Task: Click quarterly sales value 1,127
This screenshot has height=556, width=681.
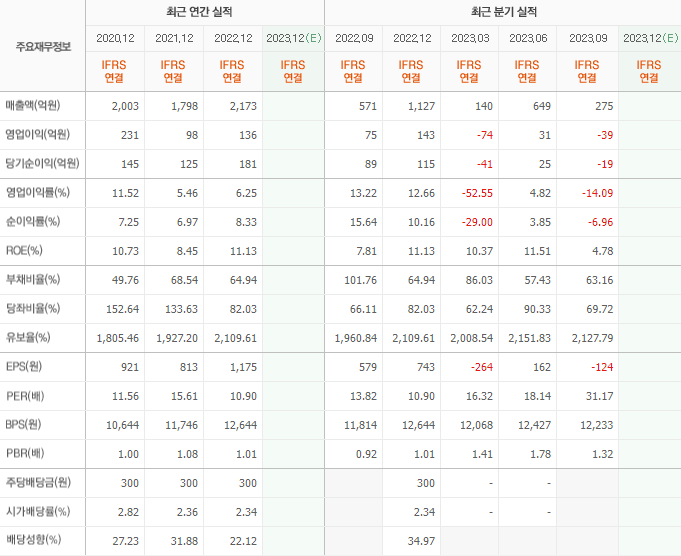Action: point(421,106)
